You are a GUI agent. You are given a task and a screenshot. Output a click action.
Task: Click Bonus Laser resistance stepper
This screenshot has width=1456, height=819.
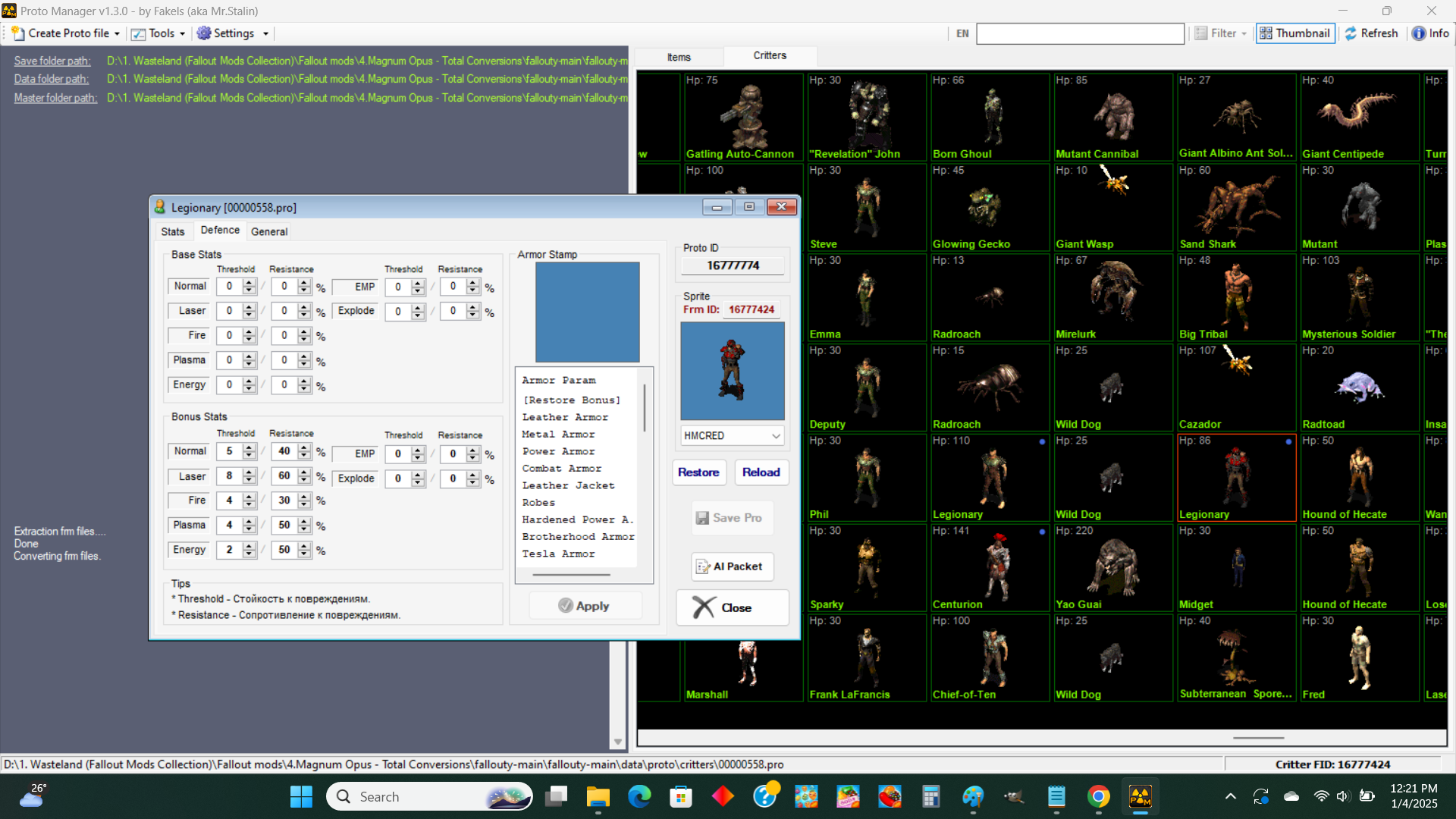(304, 476)
